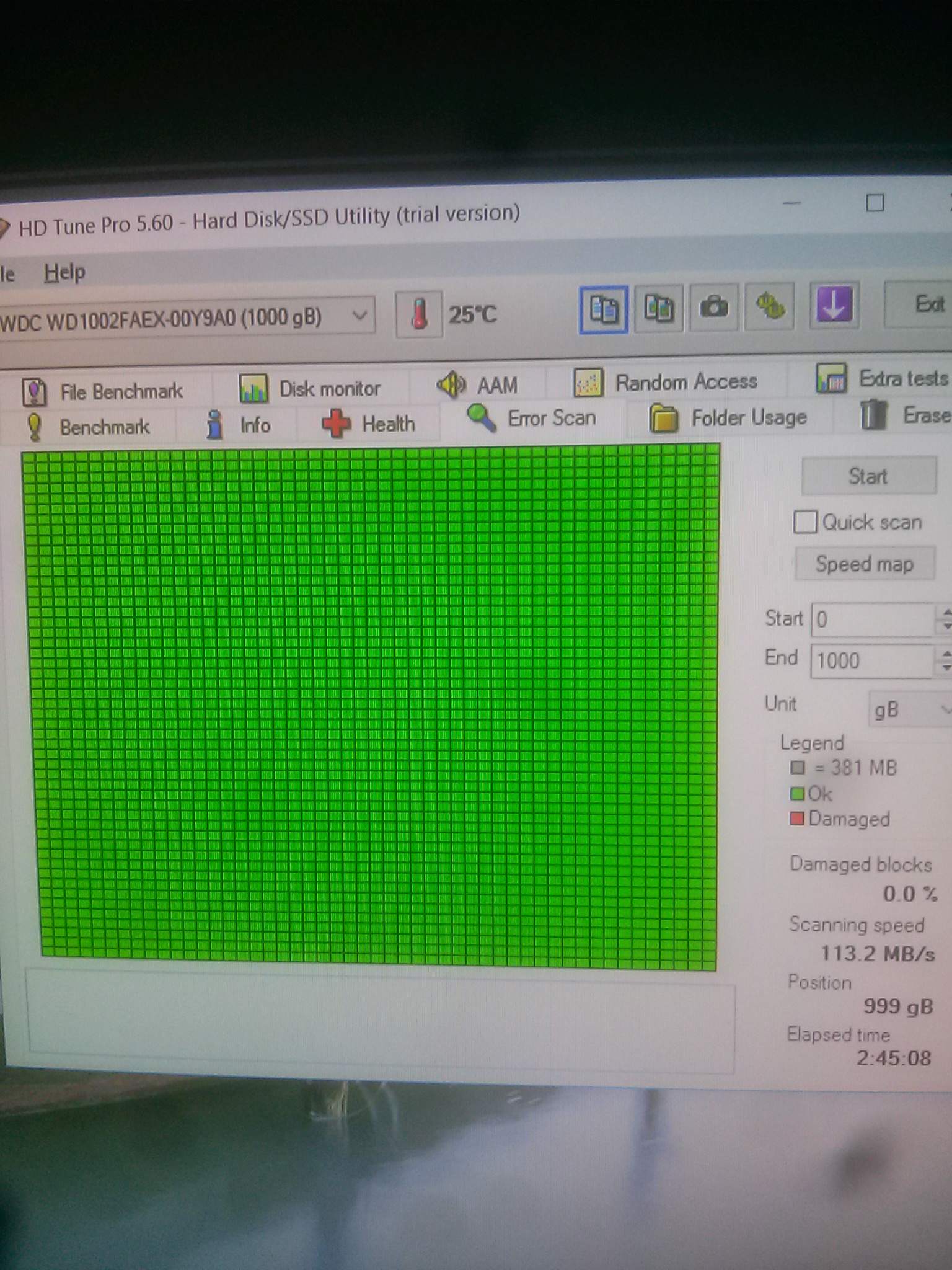This screenshot has width=952, height=1270.
Task: Click the 2:45:08 elapsed time value
Action: tap(894, 1058)
